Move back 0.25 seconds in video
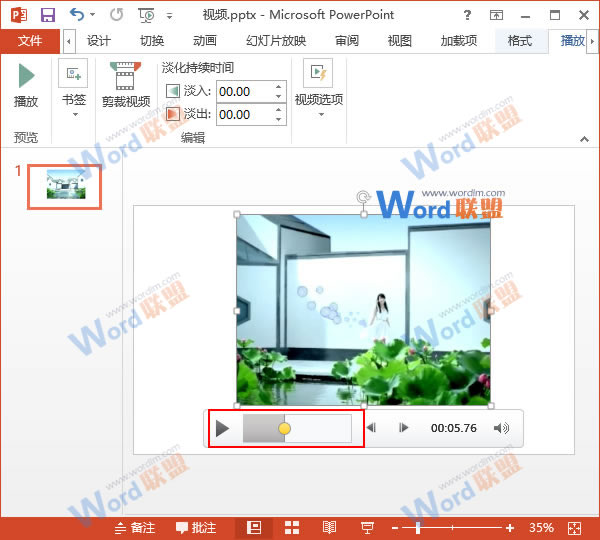600x540 pixels. [371, 428]
